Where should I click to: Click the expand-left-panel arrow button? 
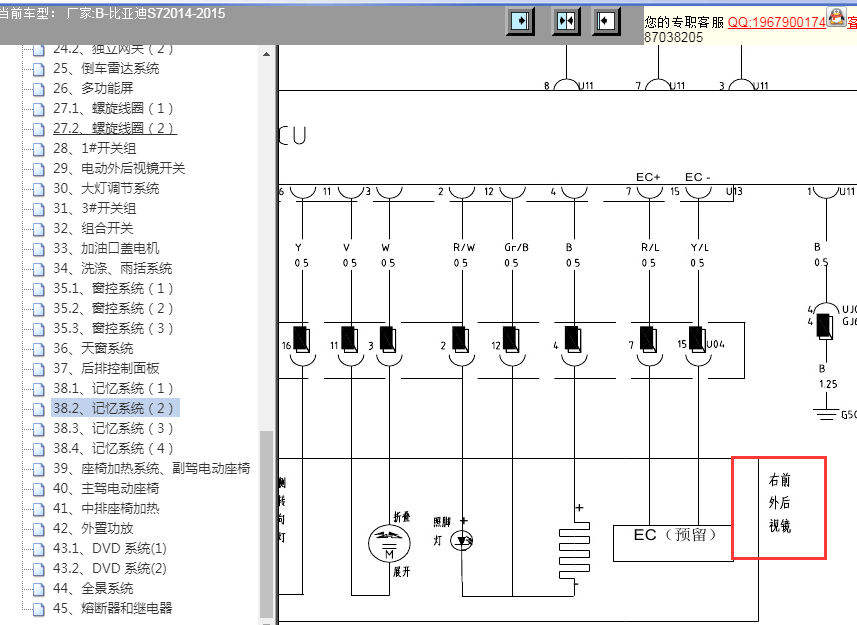click(x=520, y=21)
